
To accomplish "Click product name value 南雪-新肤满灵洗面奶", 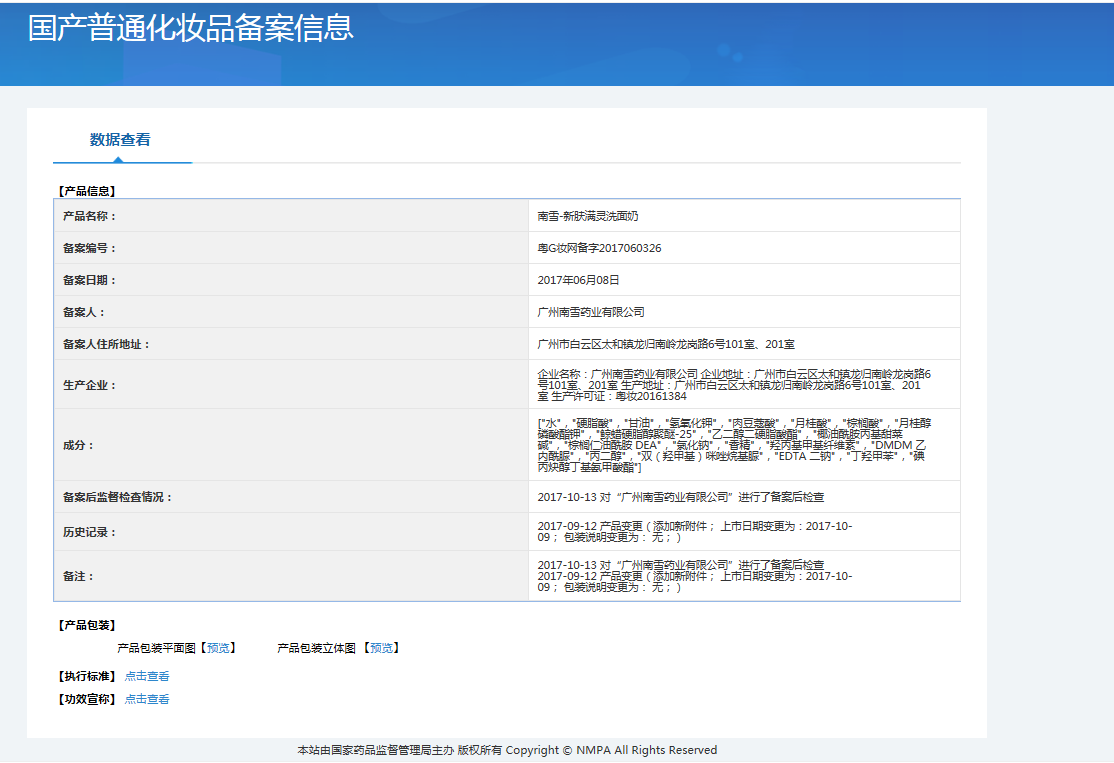I will (x=588, y=216).
